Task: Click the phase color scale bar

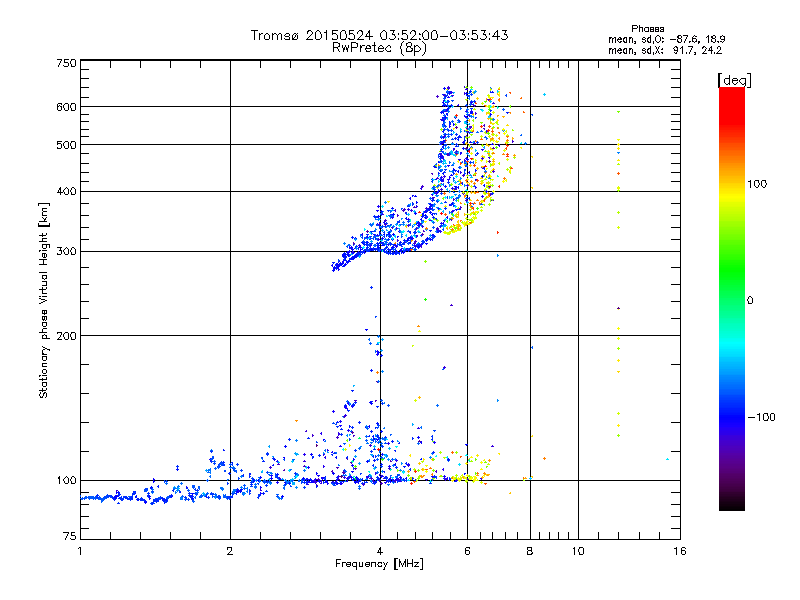Action: point(732,298)
